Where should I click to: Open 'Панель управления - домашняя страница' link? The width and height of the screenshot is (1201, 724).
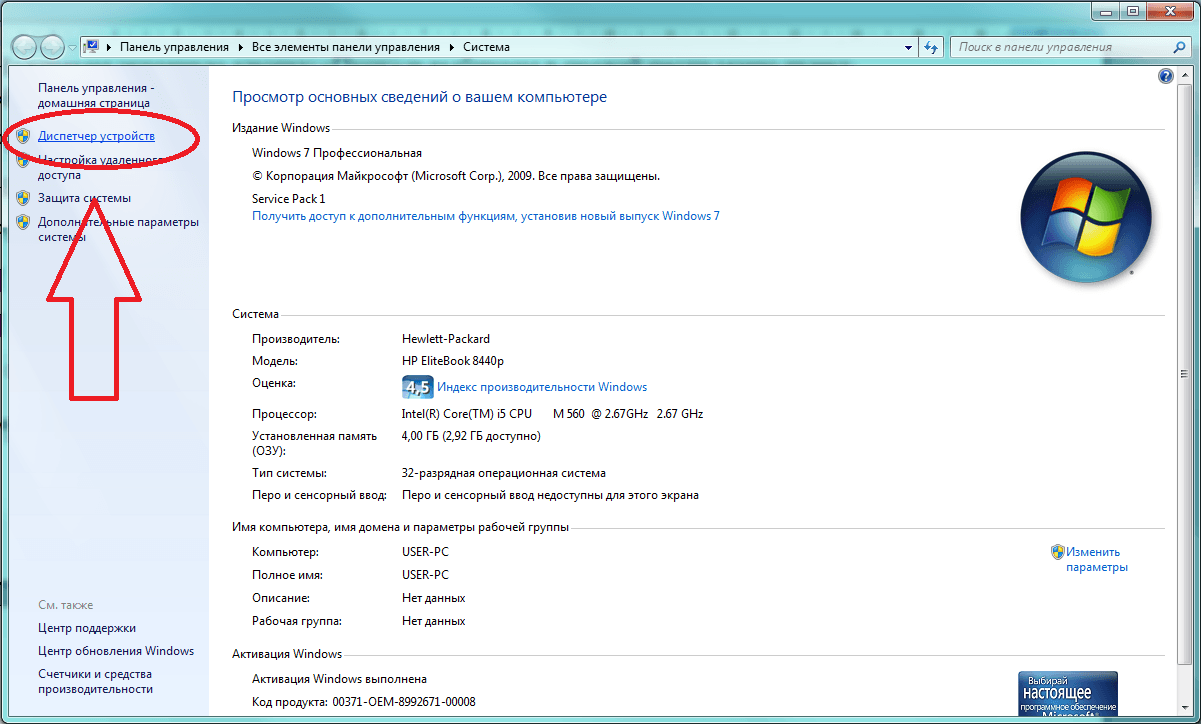pos(95,95)
